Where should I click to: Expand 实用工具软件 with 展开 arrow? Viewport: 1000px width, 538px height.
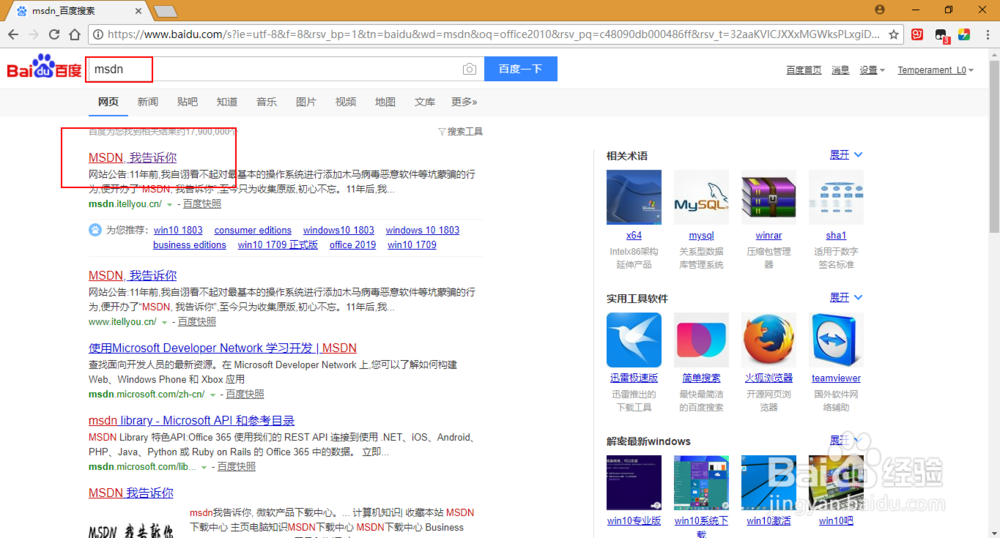coord(846,298)
